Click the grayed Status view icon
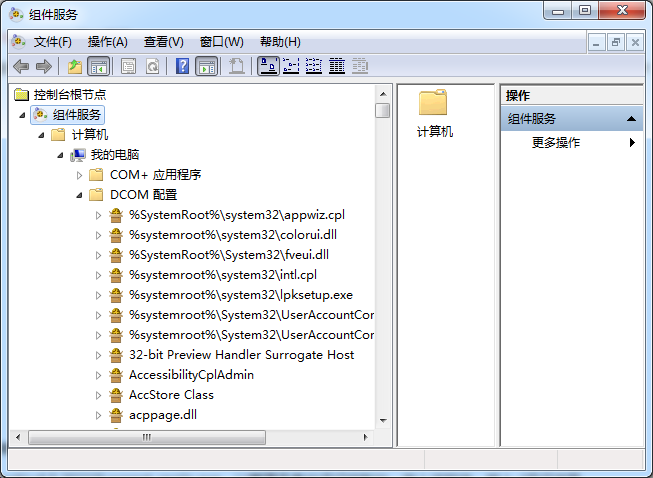Image resolution: width=653 pixels, height=478 pixels. click(360, 66)
